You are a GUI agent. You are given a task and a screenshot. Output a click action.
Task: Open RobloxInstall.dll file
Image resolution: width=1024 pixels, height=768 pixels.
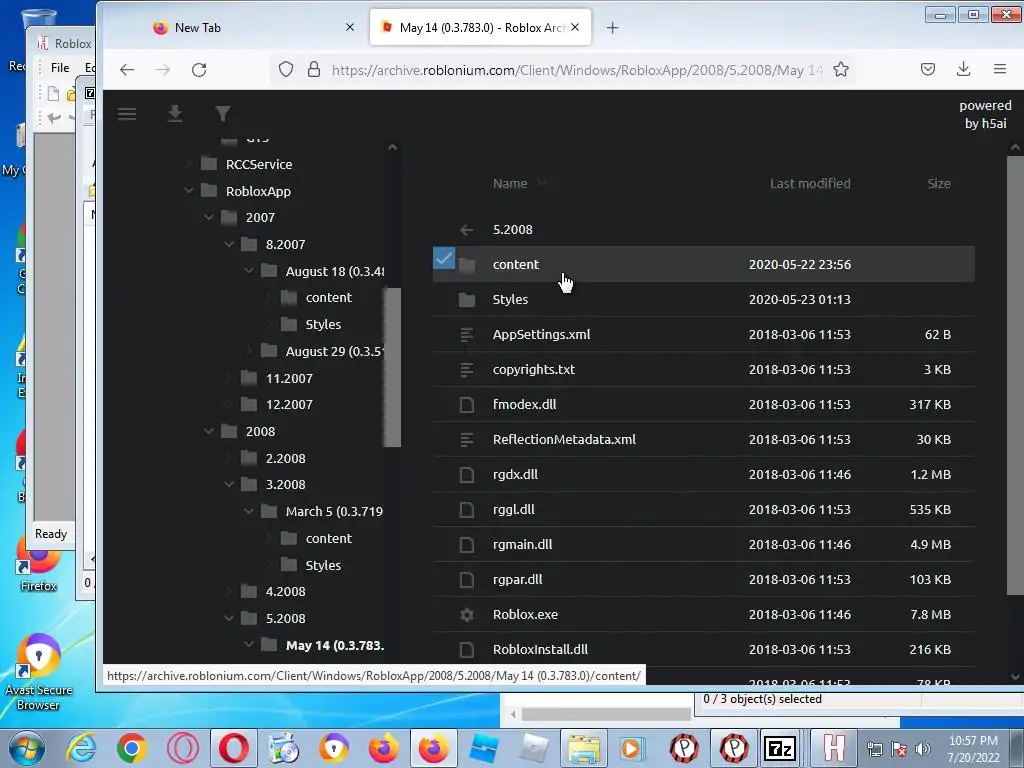(x=540, y=650)
